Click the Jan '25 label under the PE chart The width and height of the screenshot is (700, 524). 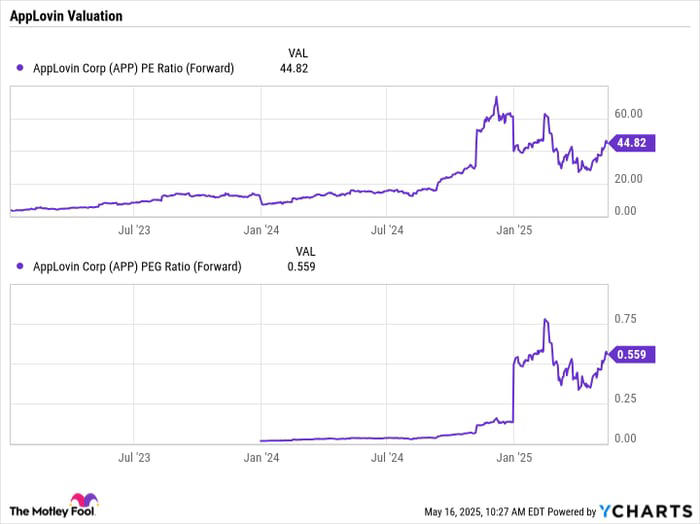click(x=514, y=230)
